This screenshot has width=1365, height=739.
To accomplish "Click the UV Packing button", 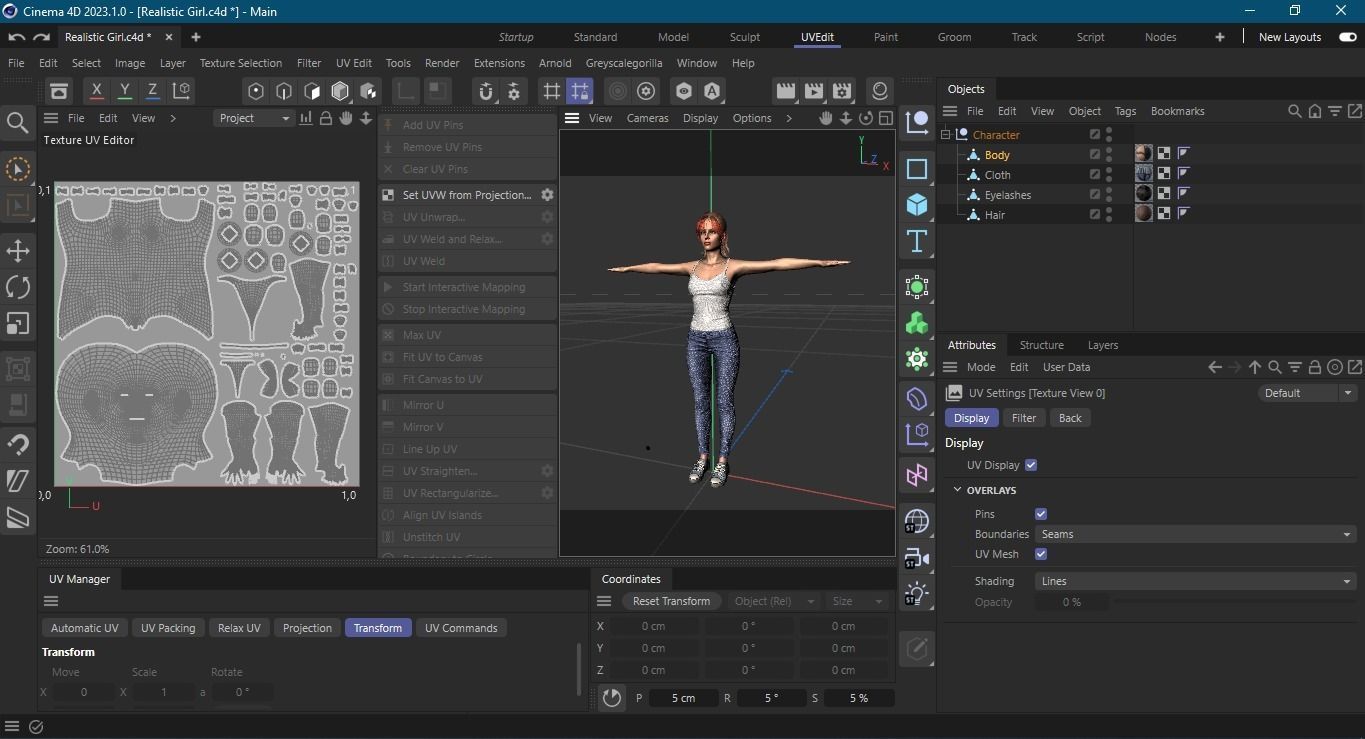I will click(x=168, y=628).
